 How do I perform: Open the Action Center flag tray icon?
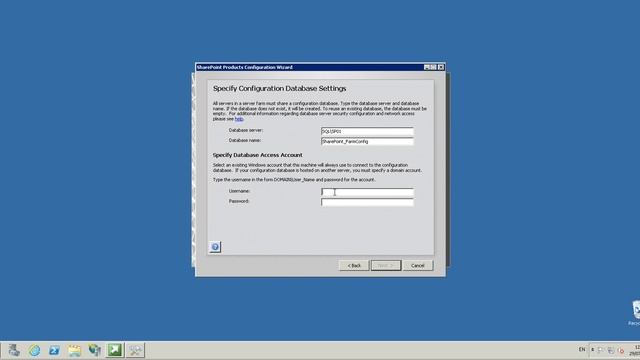click(x=600, y=350)
